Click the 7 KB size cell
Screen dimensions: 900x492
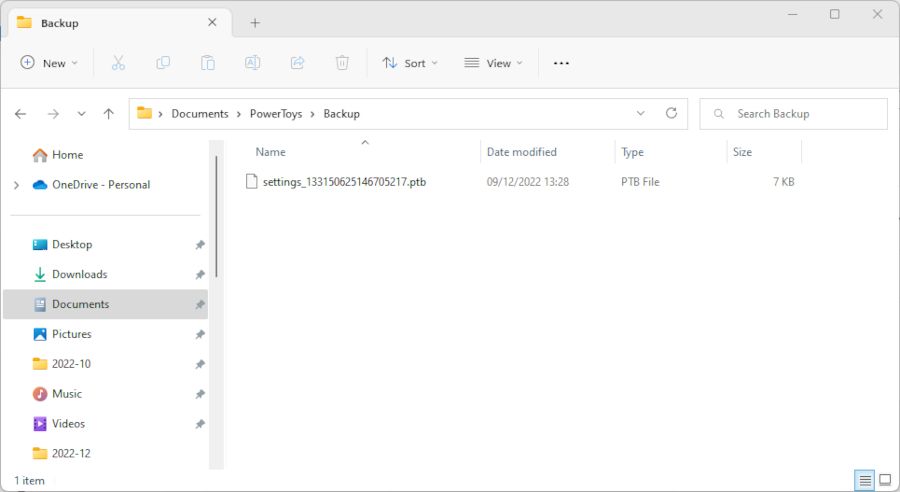click(x=783, y=182)
